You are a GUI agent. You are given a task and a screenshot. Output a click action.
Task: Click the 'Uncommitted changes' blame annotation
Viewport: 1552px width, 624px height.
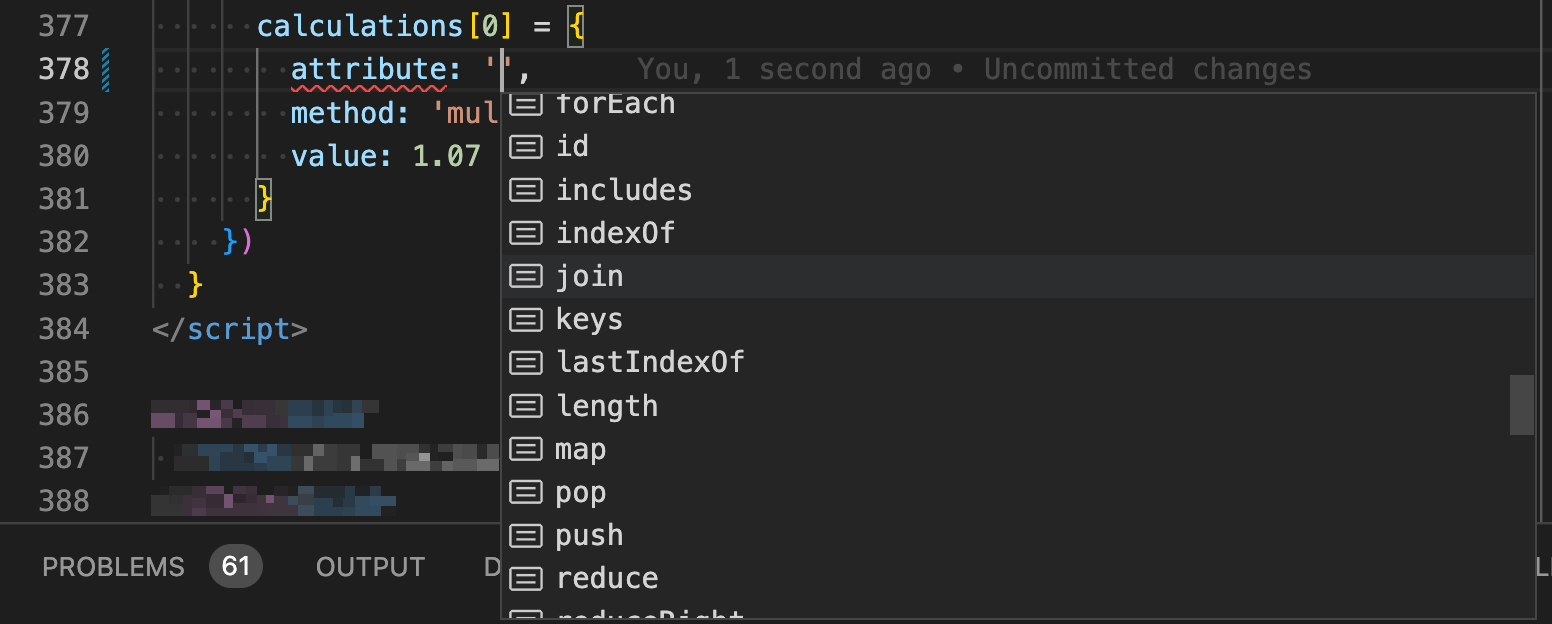(1148, 69)
